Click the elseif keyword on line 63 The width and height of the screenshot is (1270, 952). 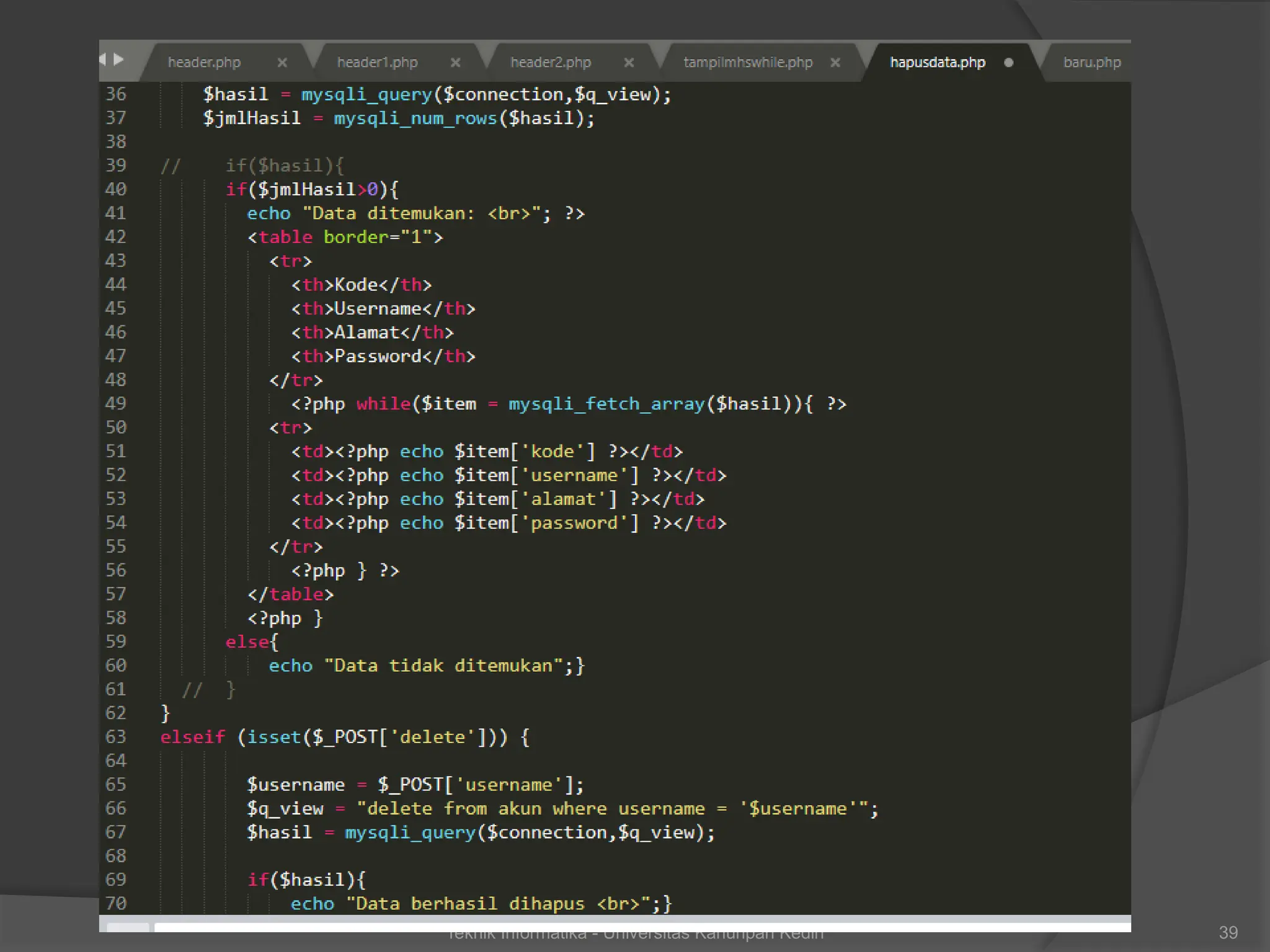click(193, 737)
